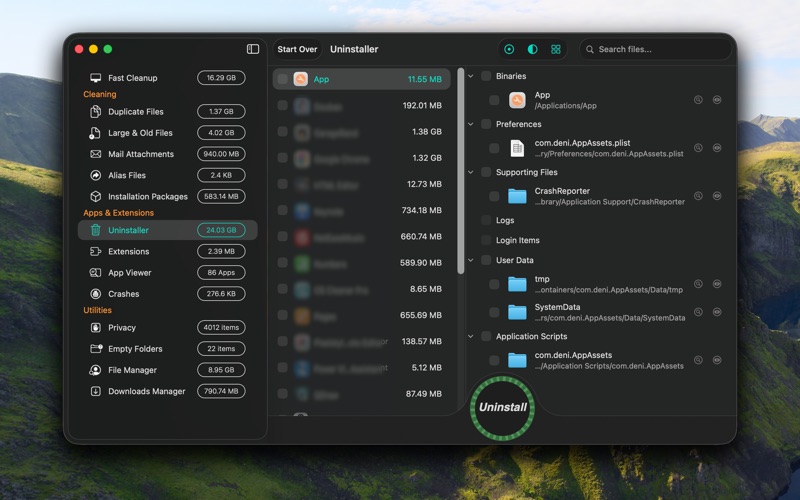Reveal CrashReporter folder with magnifier icon
The height and width of the screenshot is (500, 800).
(x=698, y=196)
